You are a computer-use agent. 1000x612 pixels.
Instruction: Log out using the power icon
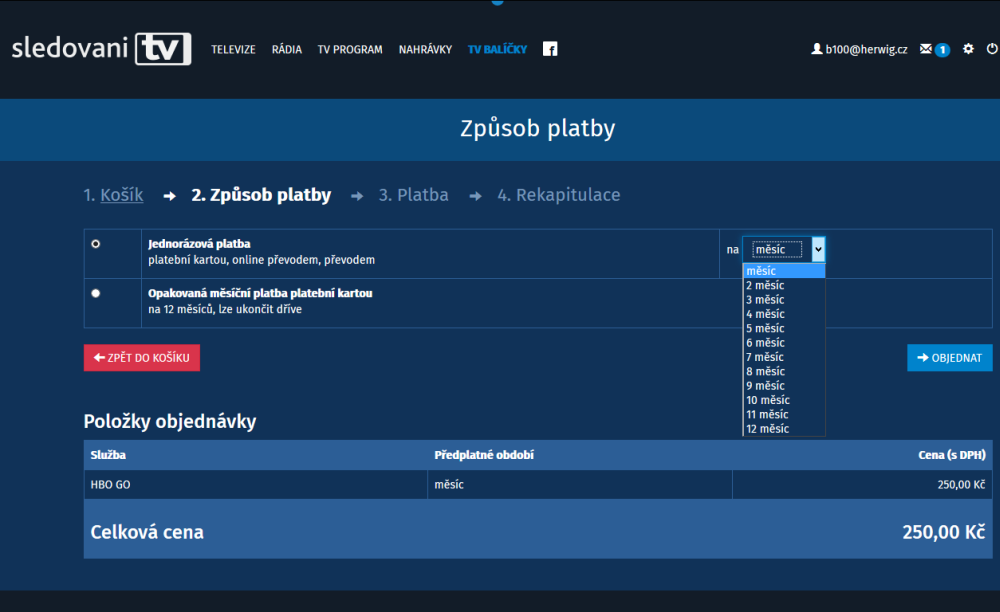click(x=990, y=49)
